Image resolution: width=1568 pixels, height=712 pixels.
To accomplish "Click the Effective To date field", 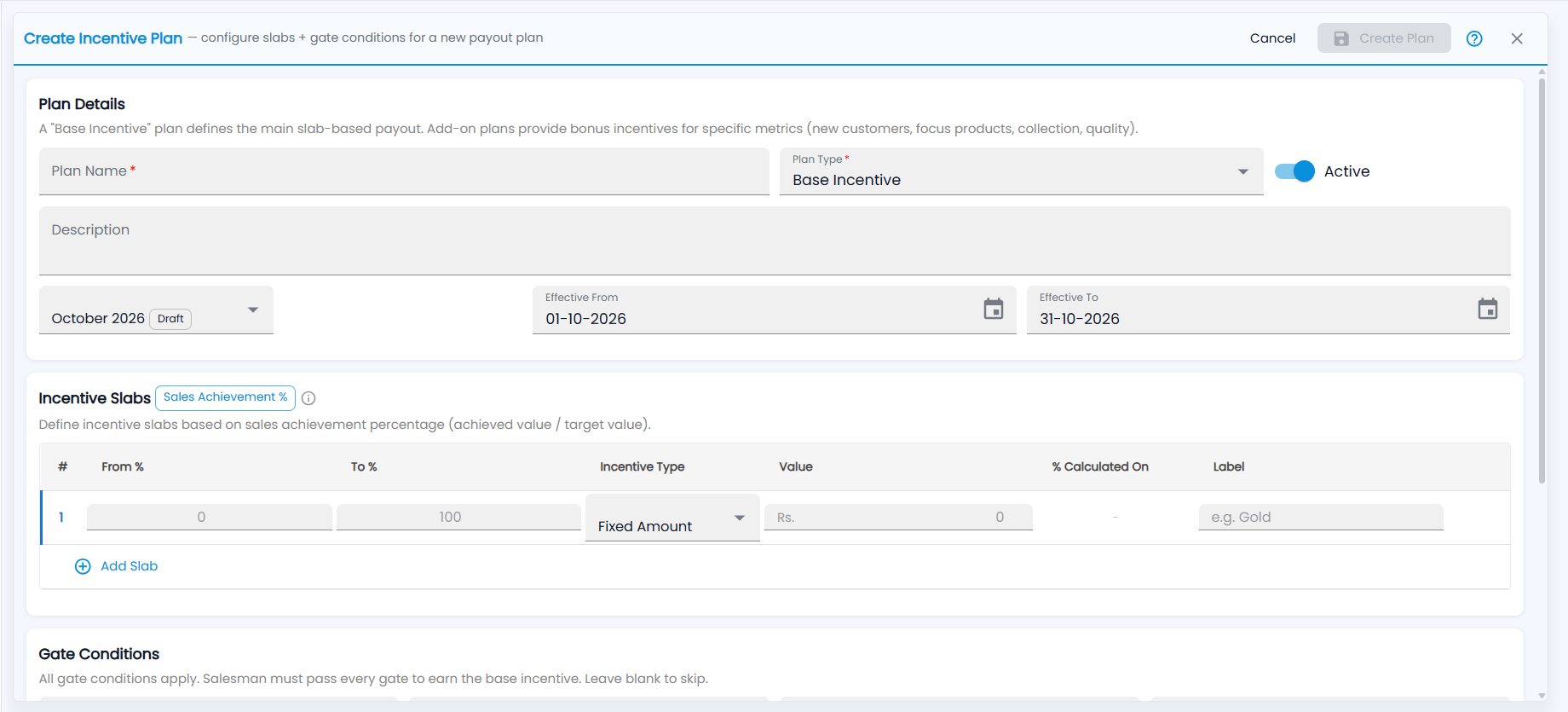I will [x=1268, y=310].
